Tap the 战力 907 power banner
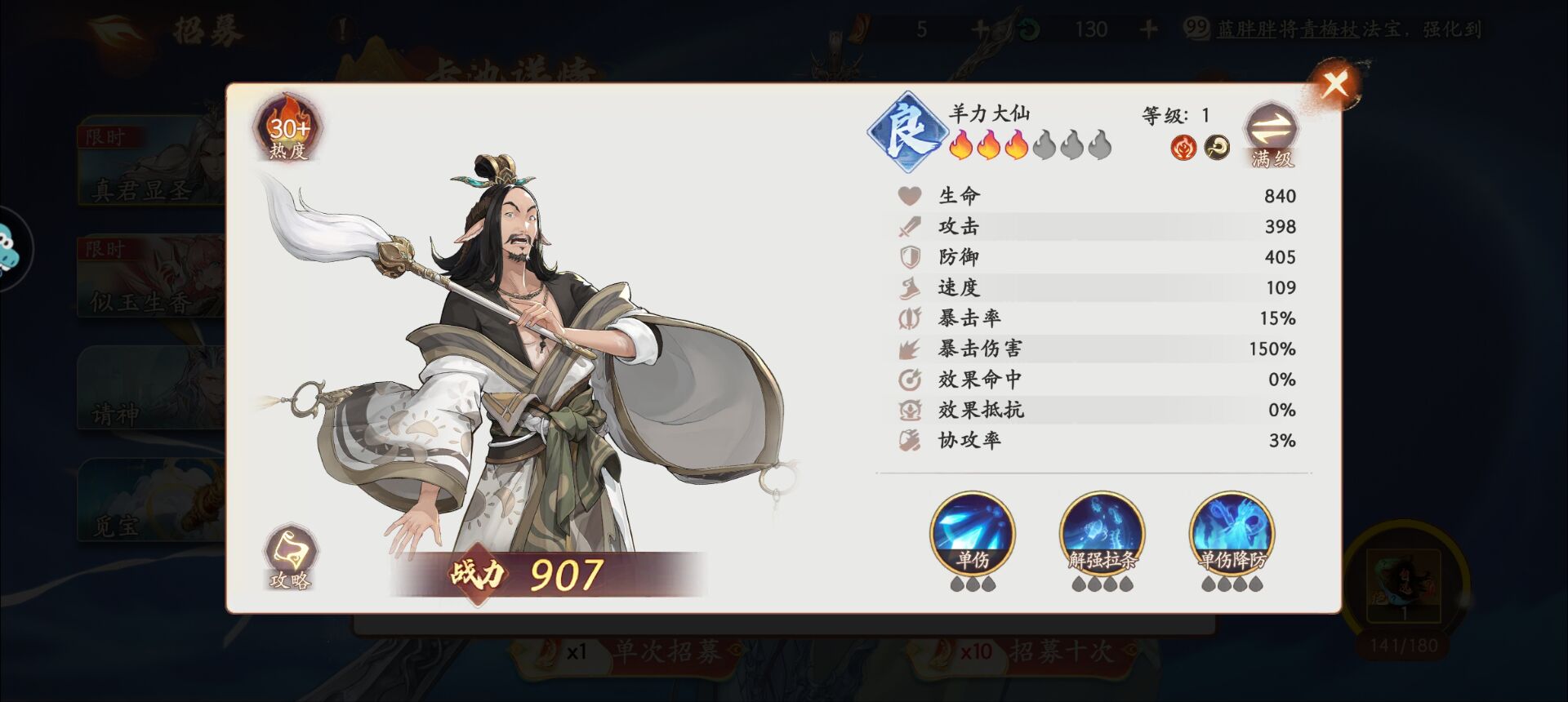 pyautogui.click(x=547, y=574)
